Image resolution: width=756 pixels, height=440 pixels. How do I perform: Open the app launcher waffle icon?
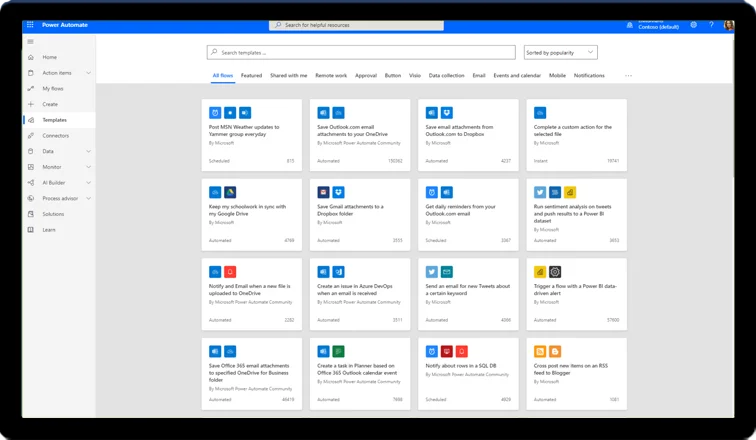tap(30, 24)
